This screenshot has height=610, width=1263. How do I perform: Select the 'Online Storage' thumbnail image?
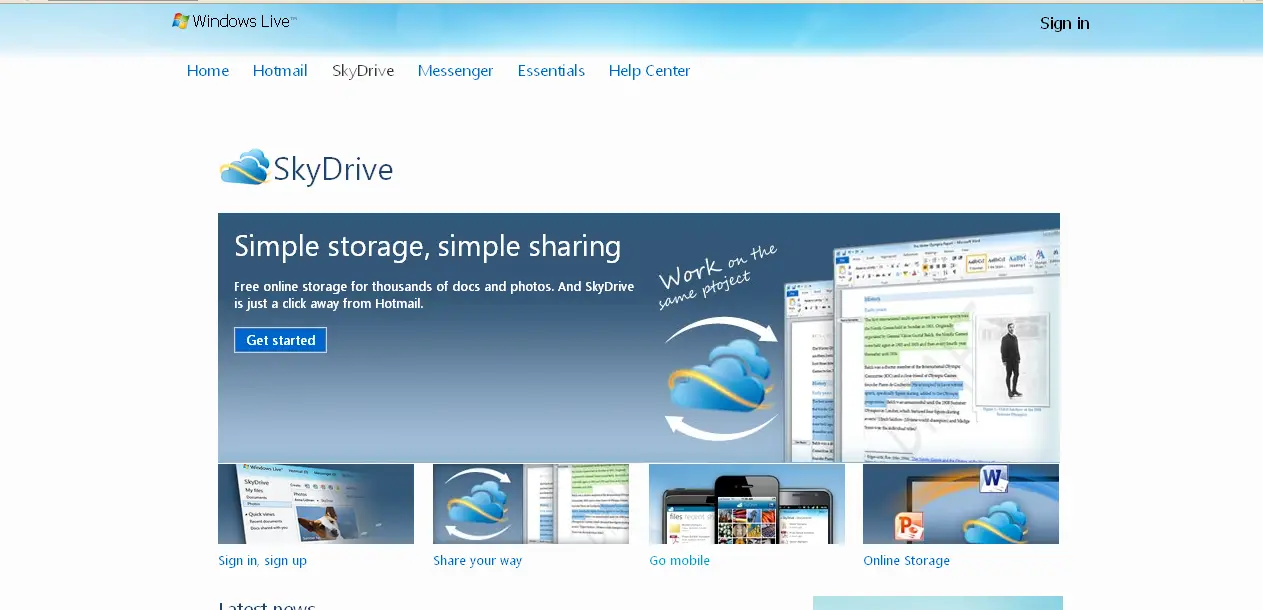coord(961,504)
